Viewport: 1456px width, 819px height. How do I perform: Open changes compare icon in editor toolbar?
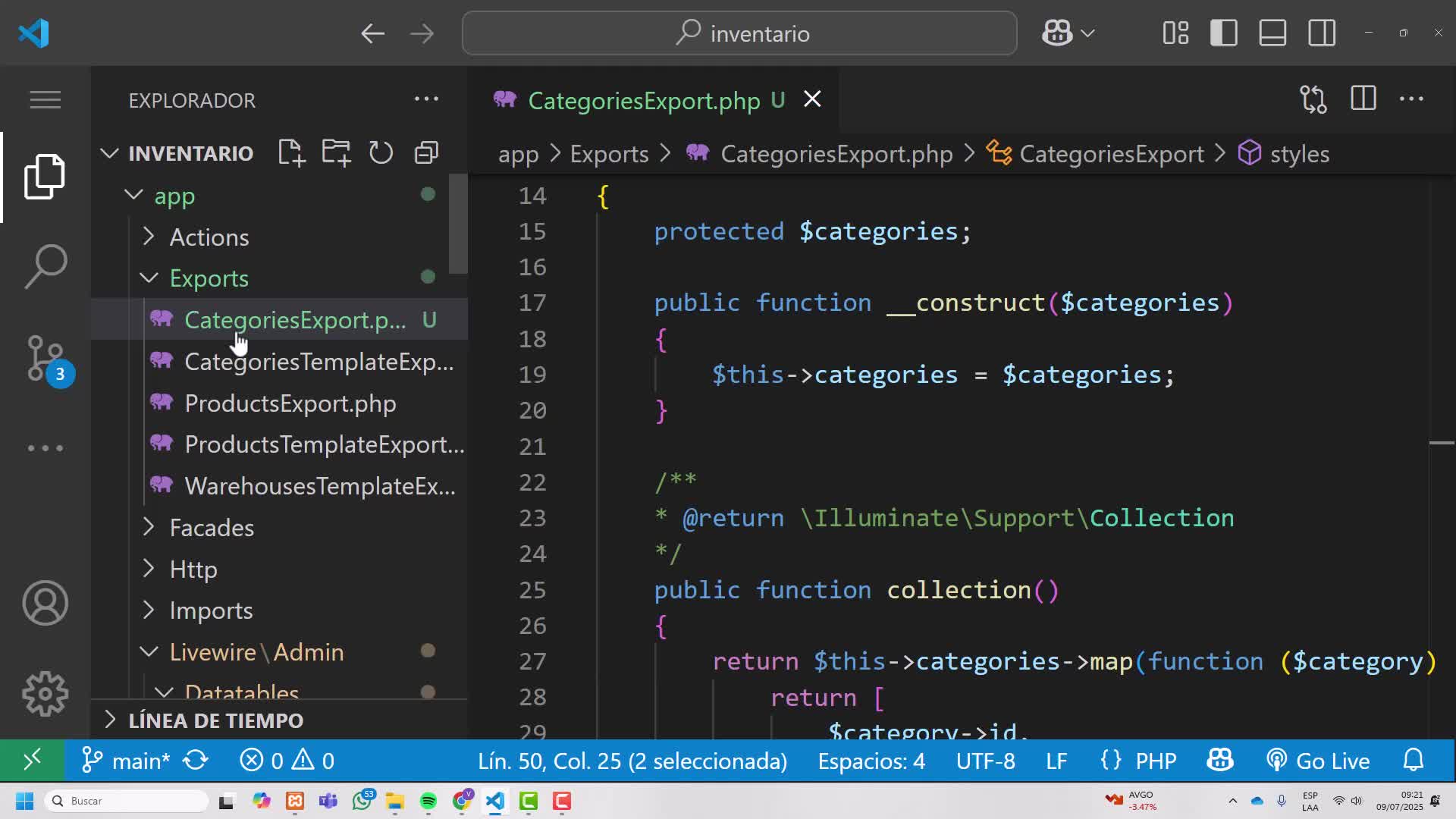(x=1313, y=99)
